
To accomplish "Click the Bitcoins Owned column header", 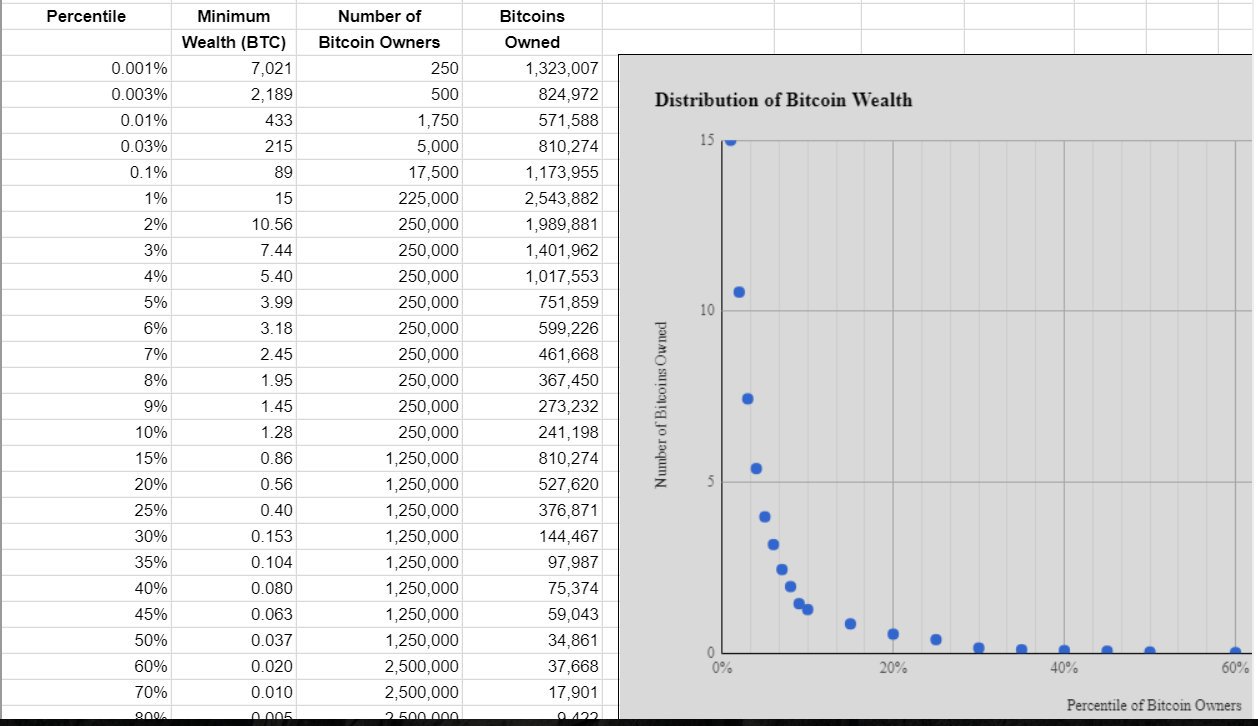I will tap(531, 29).
